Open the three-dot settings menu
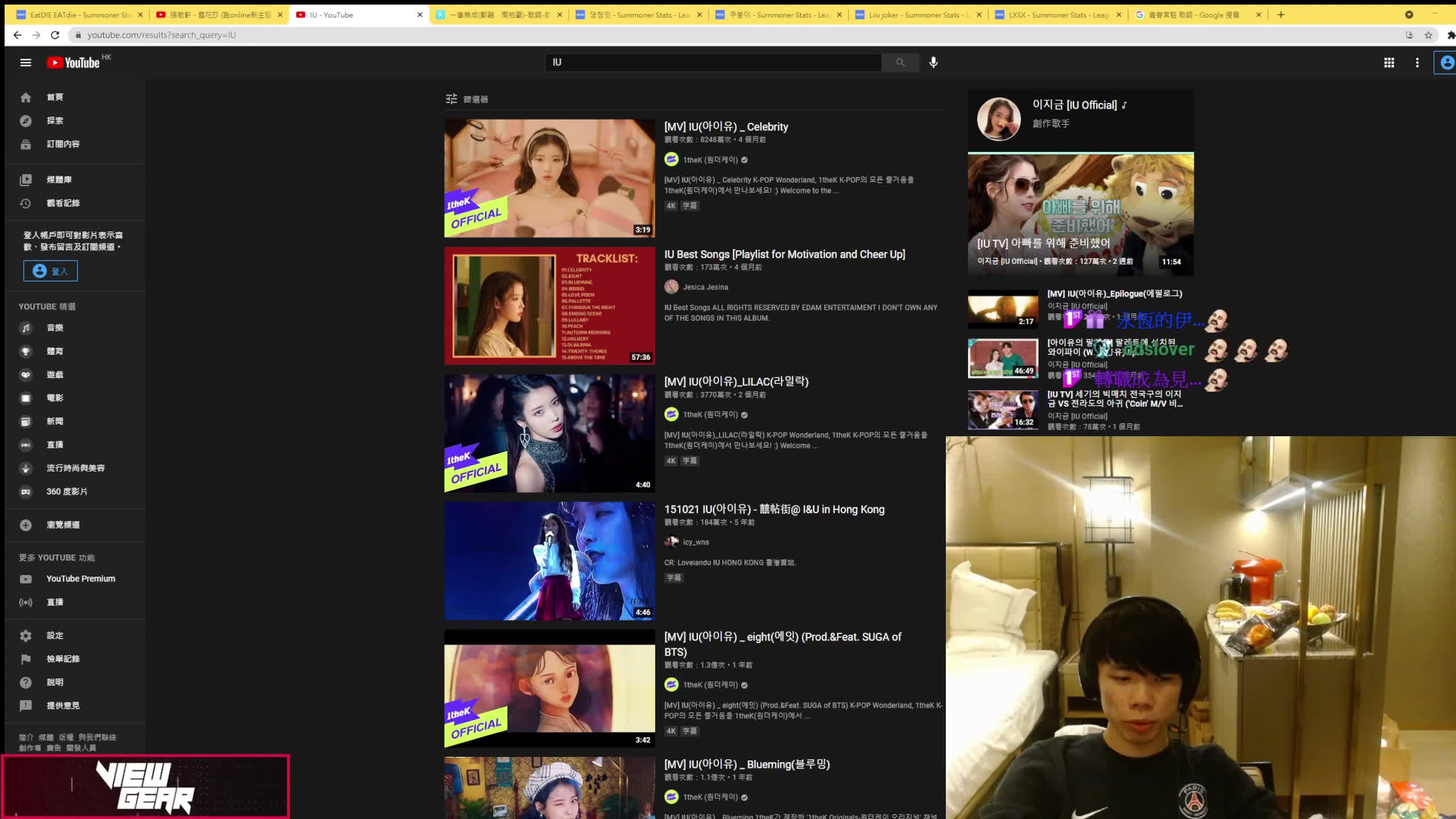Screen dimensions: 1456x819 click(1417, 63)
